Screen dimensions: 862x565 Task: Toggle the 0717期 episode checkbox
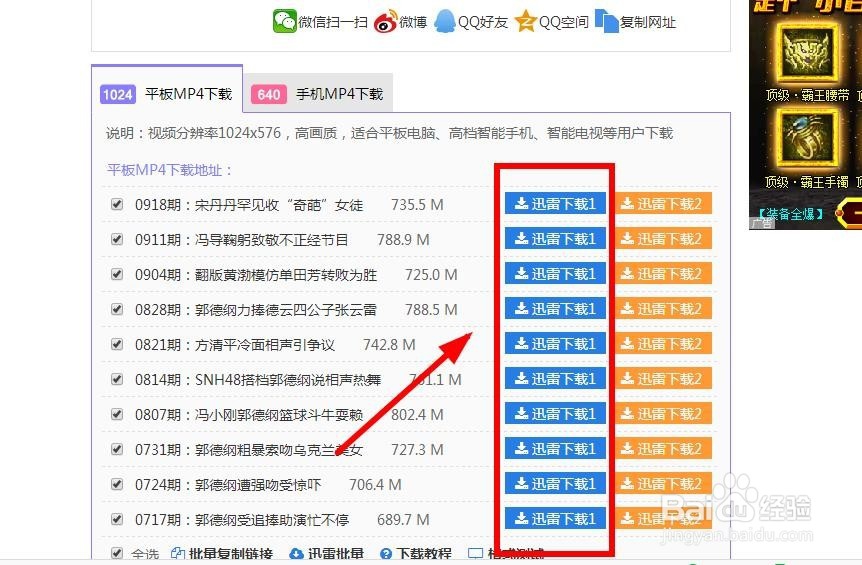pos(117,519)
